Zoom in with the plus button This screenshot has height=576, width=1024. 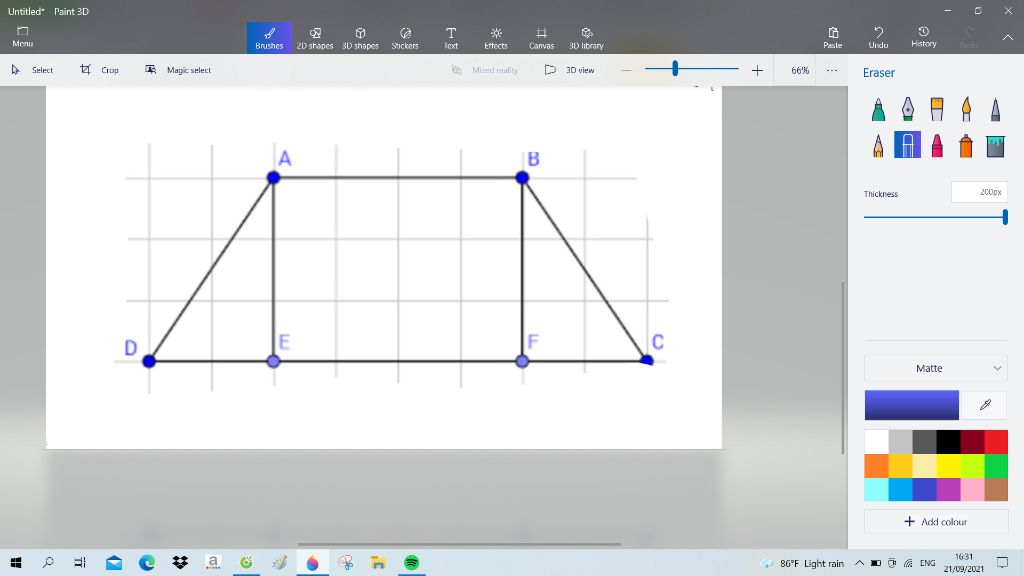click(x=757, y=70)
